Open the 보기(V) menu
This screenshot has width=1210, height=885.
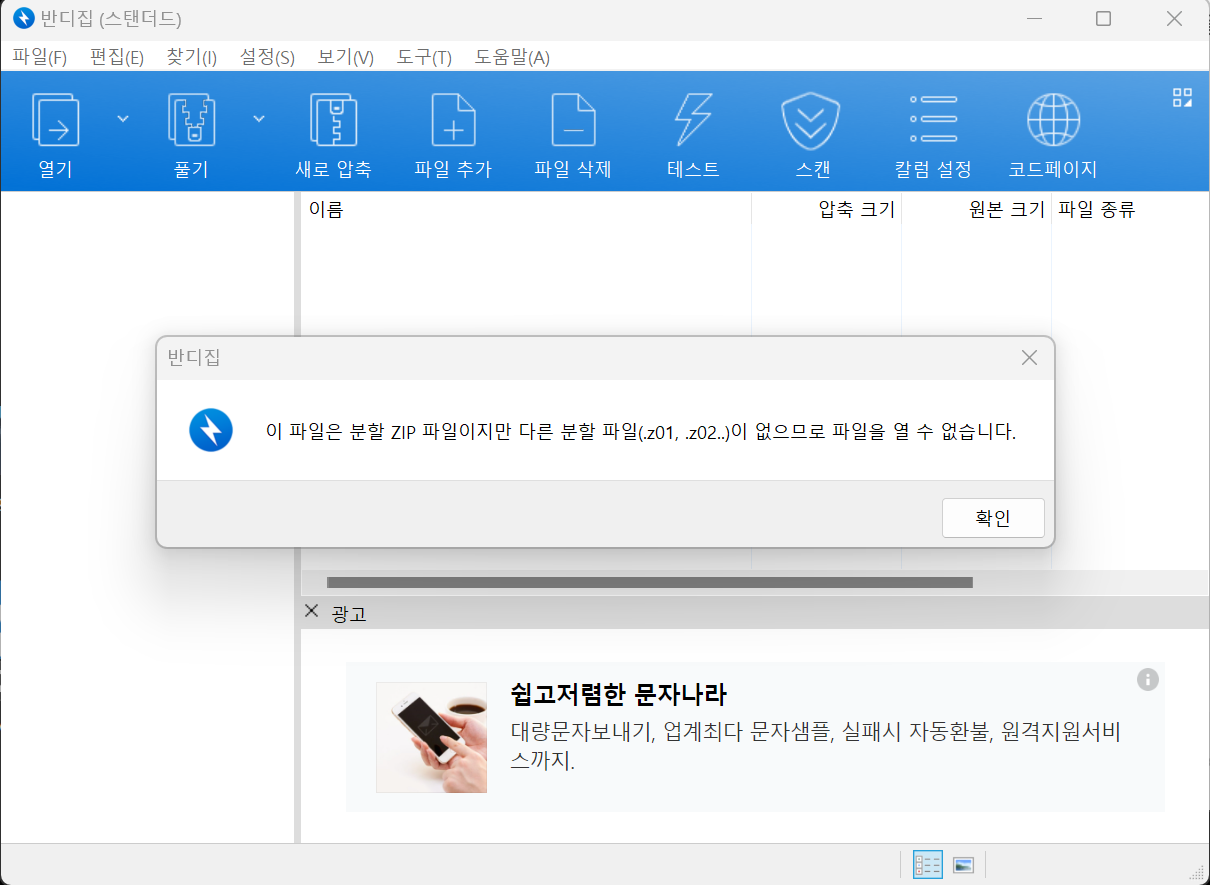[x=345, y=57]
